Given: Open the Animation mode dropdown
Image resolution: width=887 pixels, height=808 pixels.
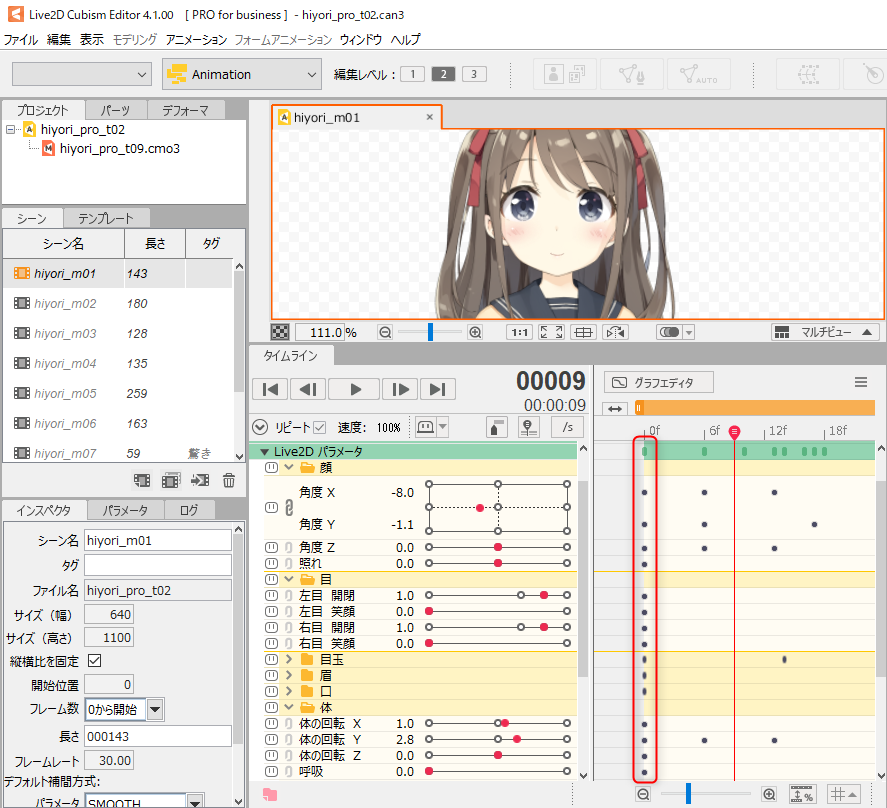Looking at the screenshot, I should (x=241, y=74).
